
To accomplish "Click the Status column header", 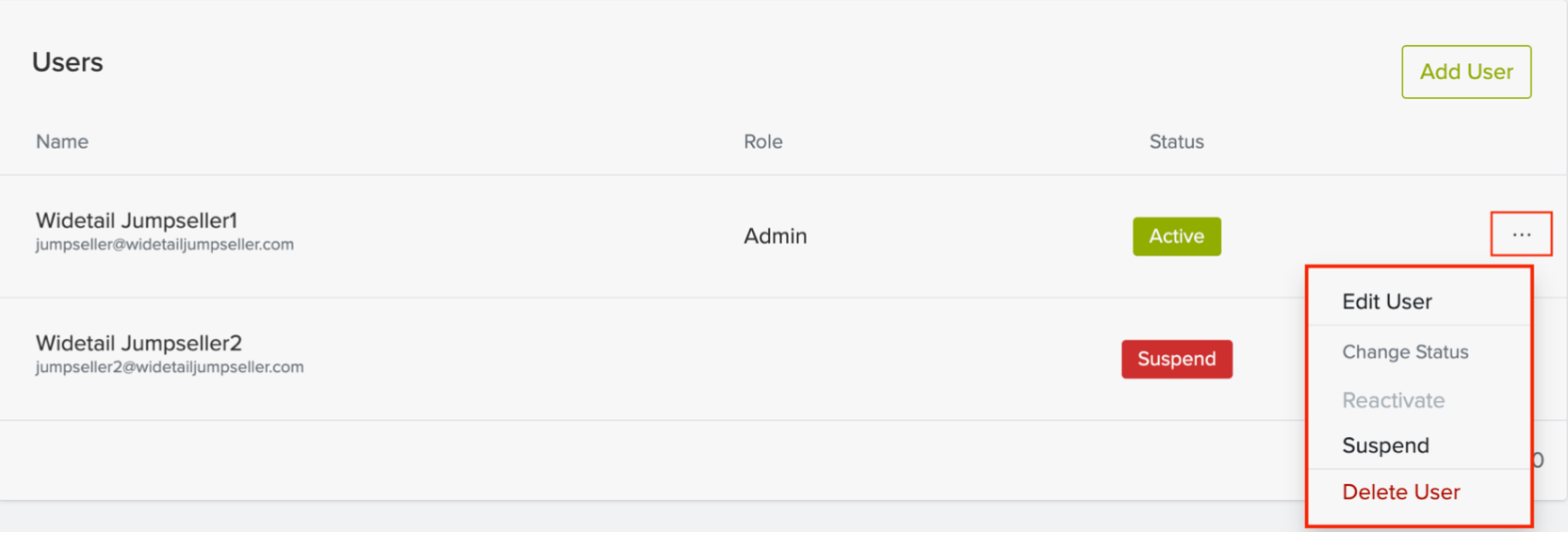I will tap(1176, 142).
